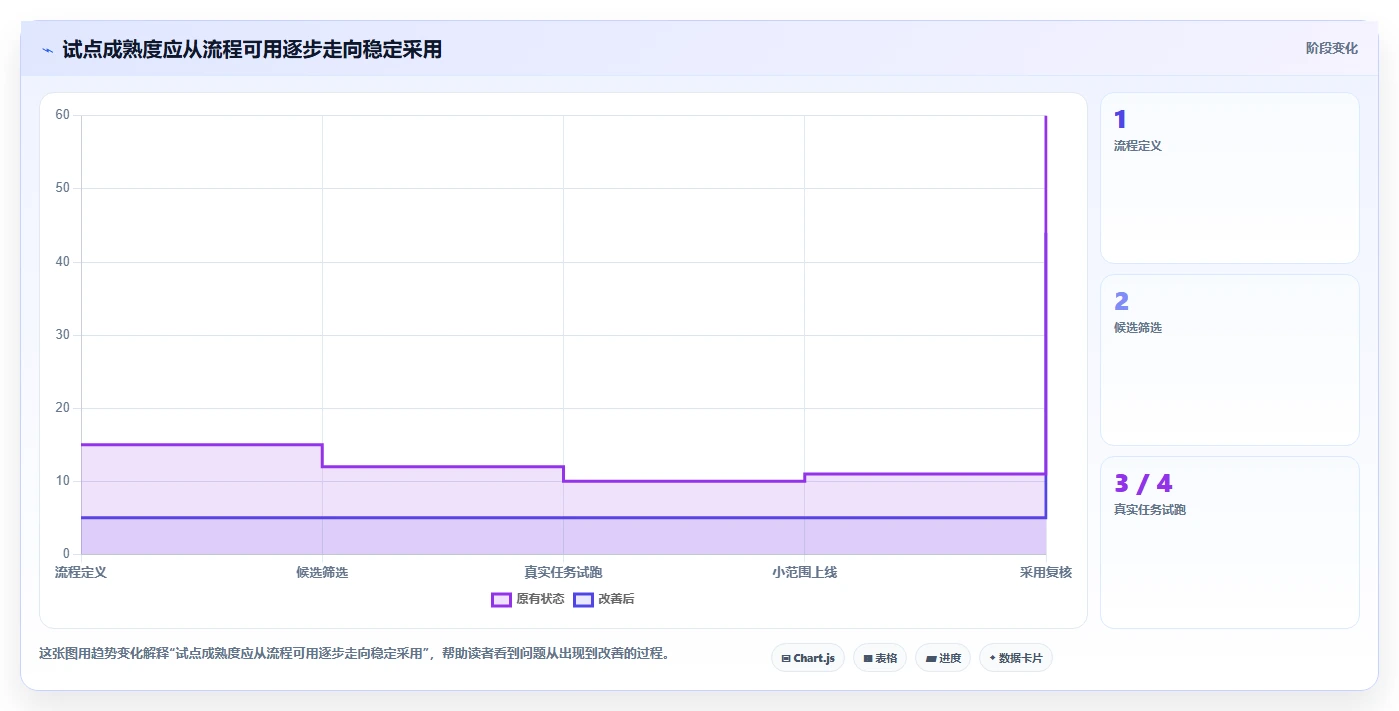1399x711 pixels.
Task: Click the y-axis value 20
Action: click(63, 408)
